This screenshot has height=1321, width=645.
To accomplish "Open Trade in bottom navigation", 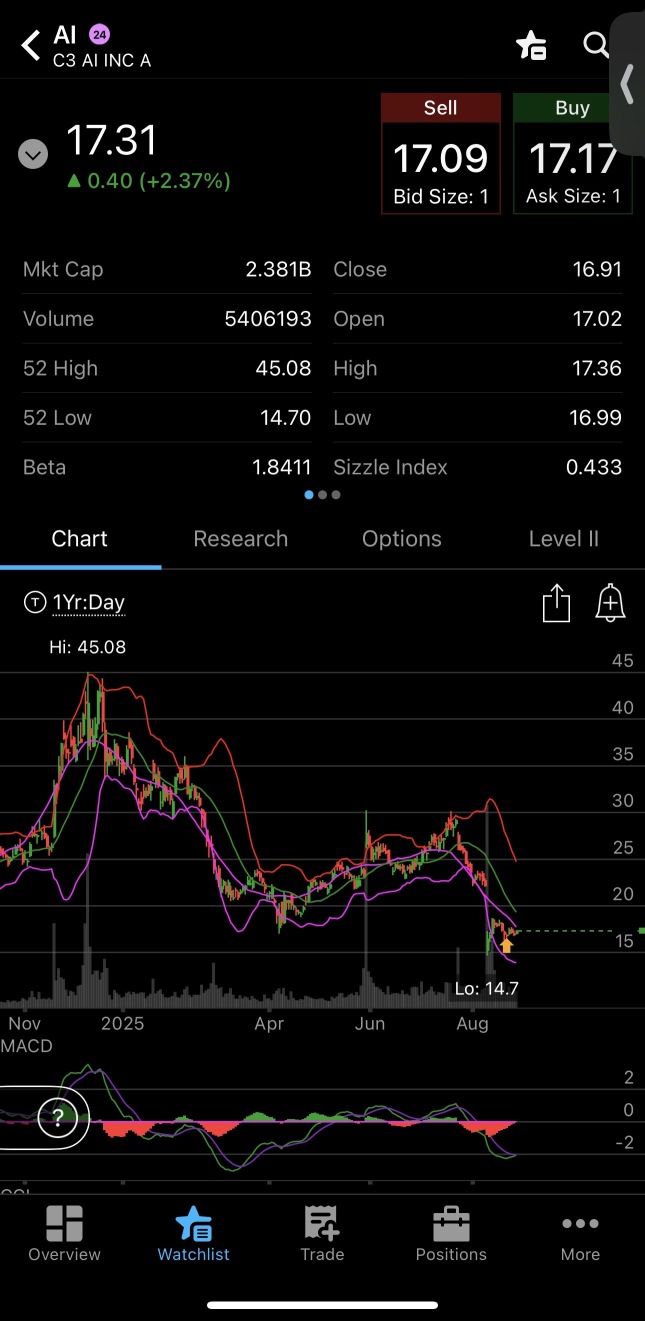I will pos(322,1234).
